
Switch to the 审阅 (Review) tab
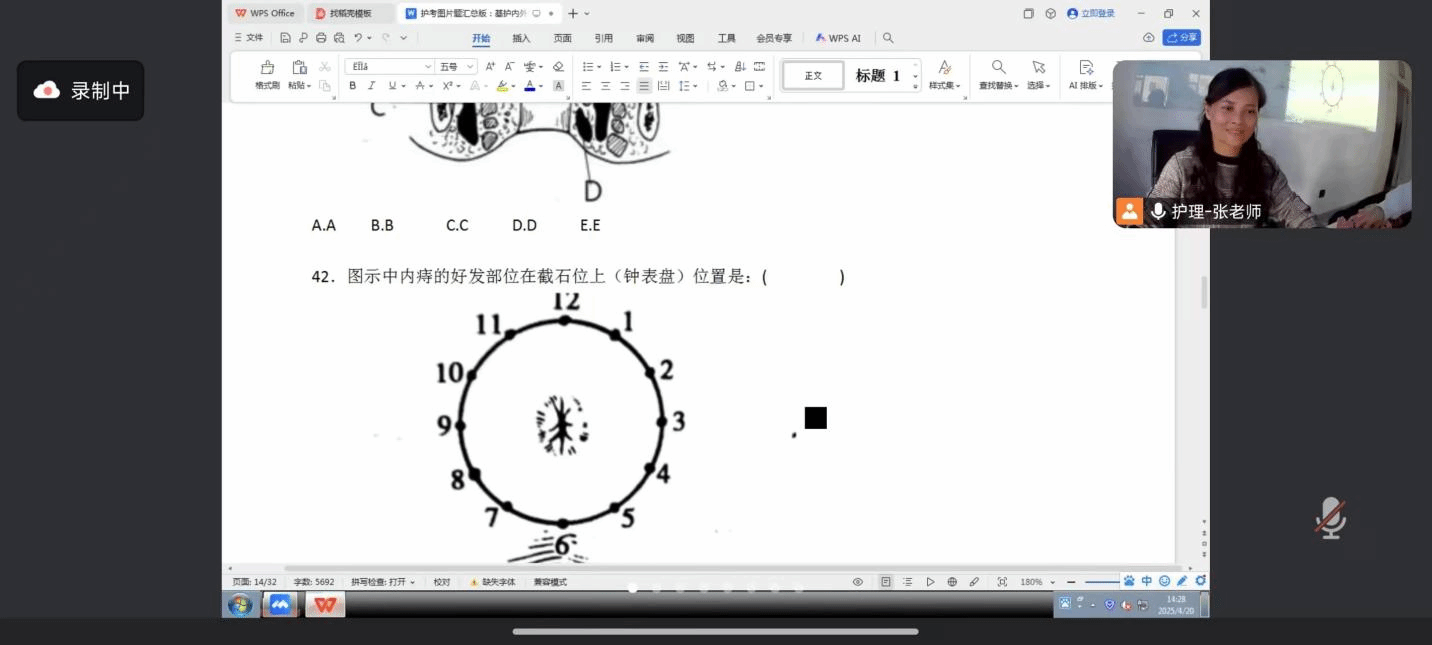click(645, 38)
